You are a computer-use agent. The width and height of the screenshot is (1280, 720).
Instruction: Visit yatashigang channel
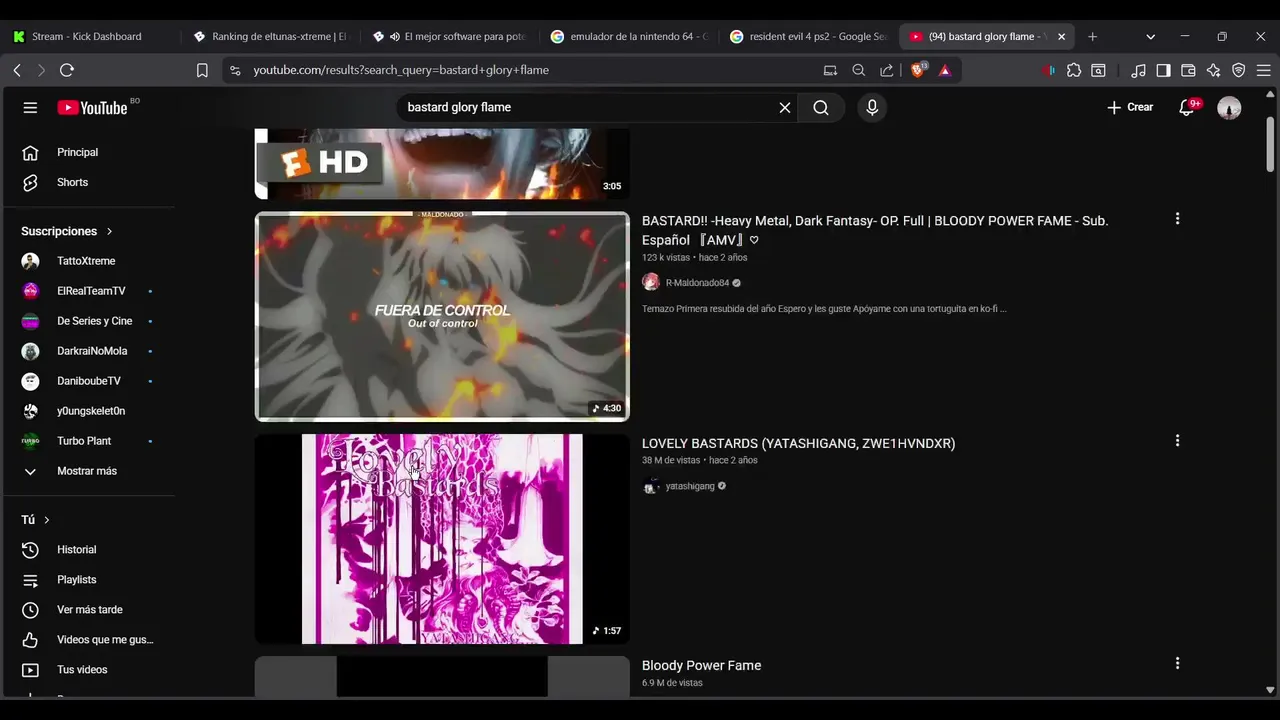690,486
